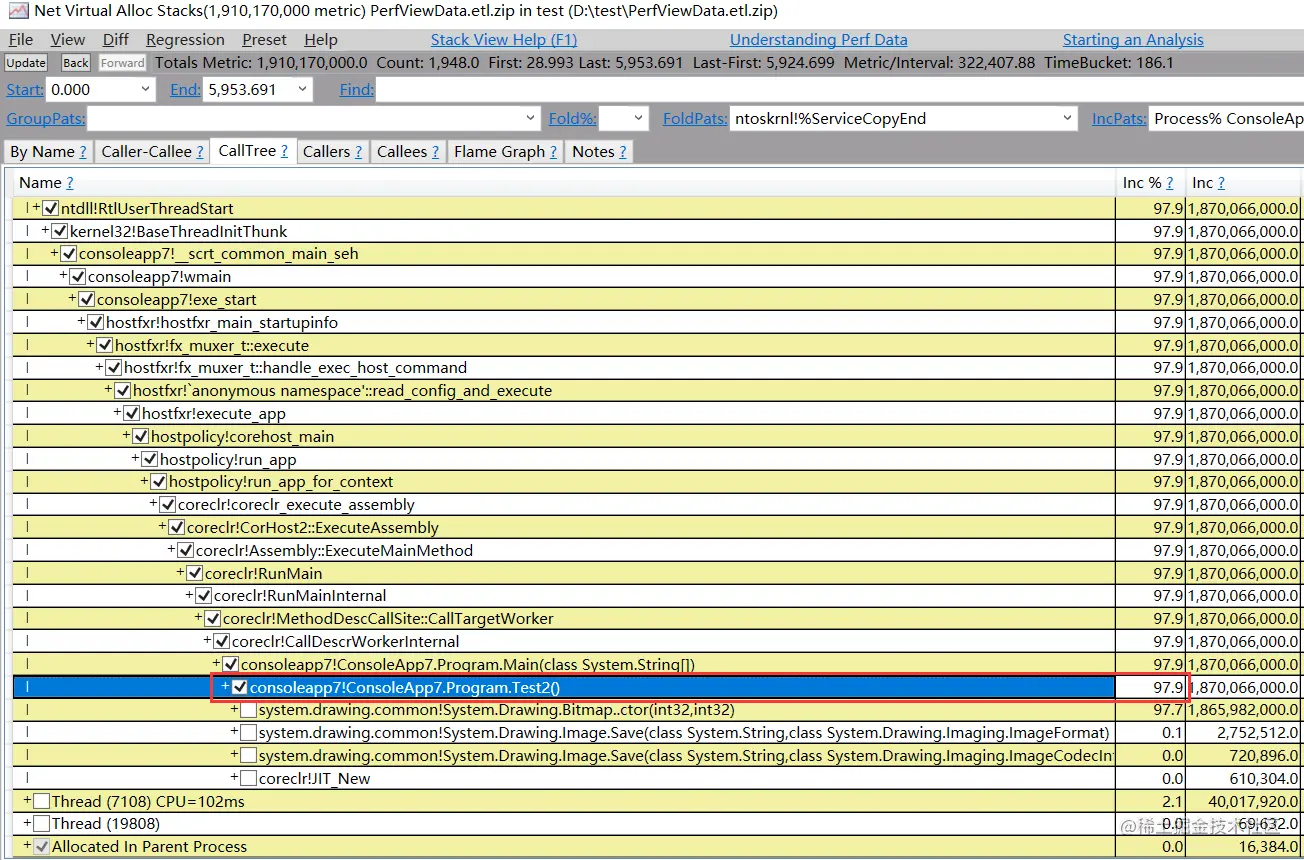Collapse the consoleapp7!exe_start node
This screenshot has height=860, width=1304.
point(72,299)
